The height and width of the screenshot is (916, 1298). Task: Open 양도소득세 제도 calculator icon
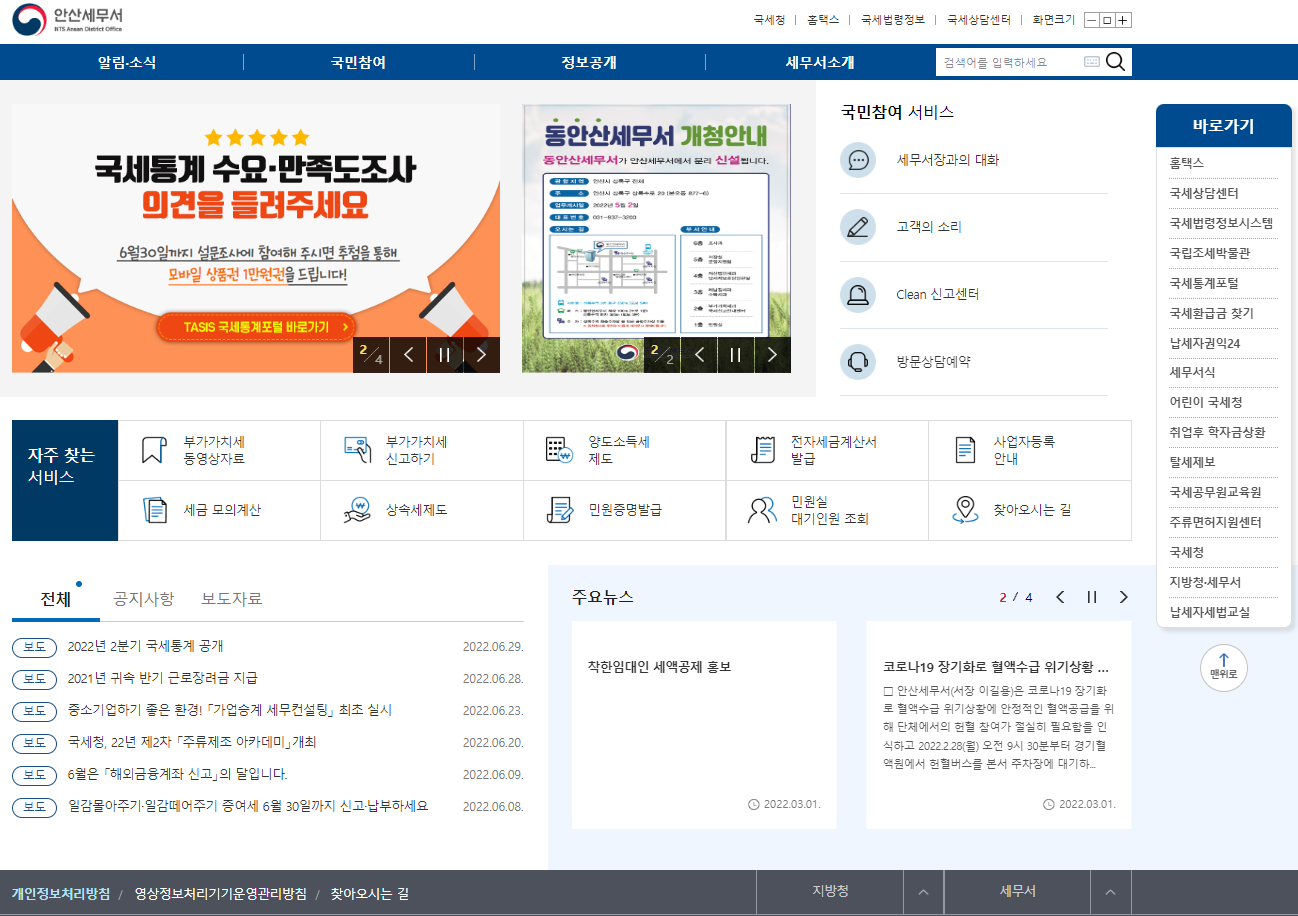pyautogui.click(x=558, y=450)
